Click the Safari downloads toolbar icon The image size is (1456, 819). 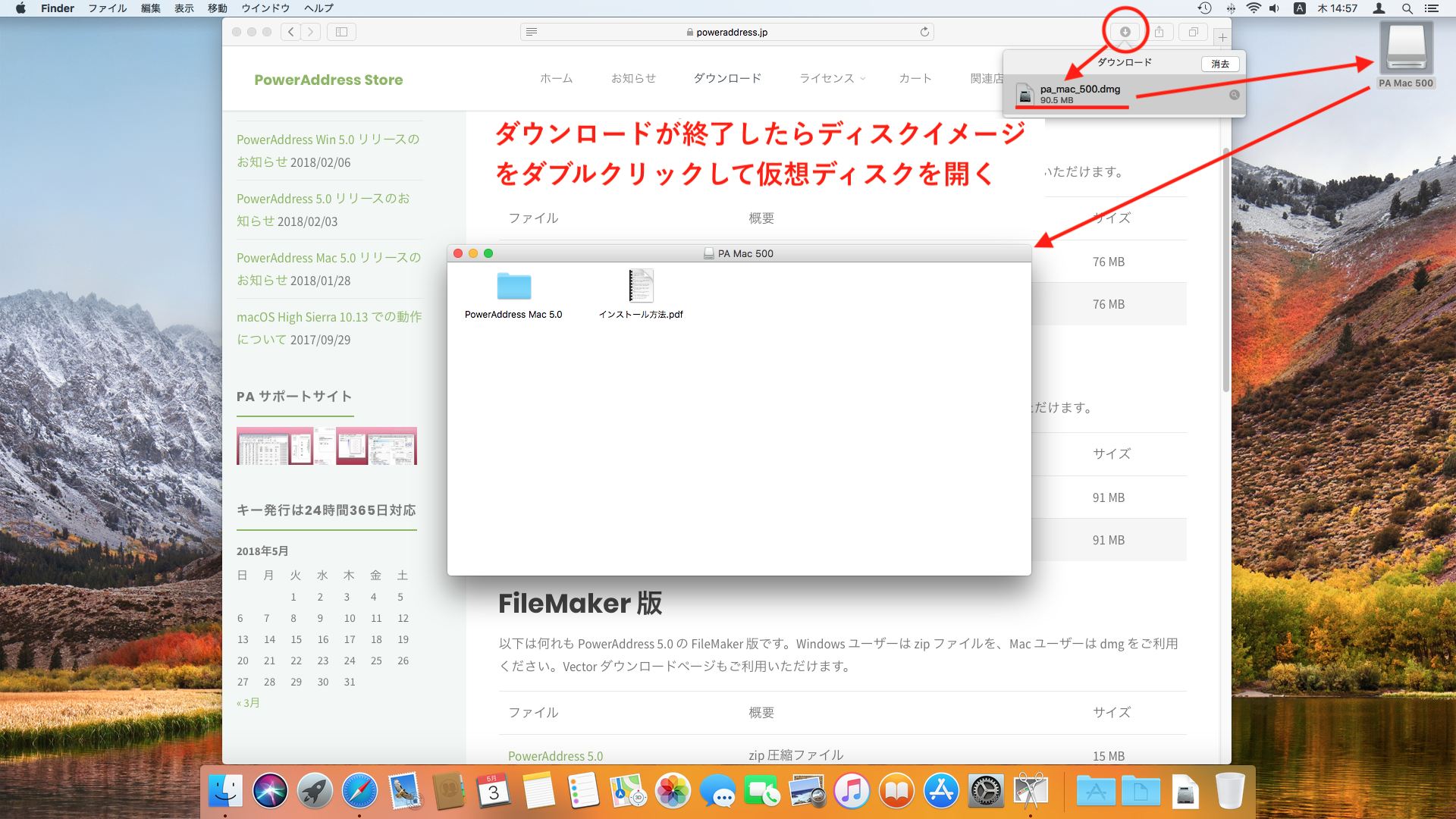coord(1125,32)
